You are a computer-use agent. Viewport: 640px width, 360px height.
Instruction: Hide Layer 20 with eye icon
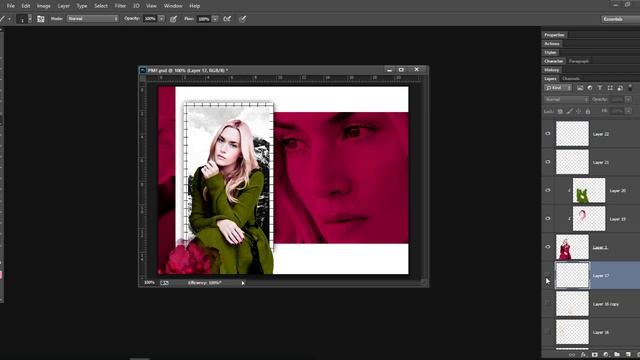click(548, 190)
